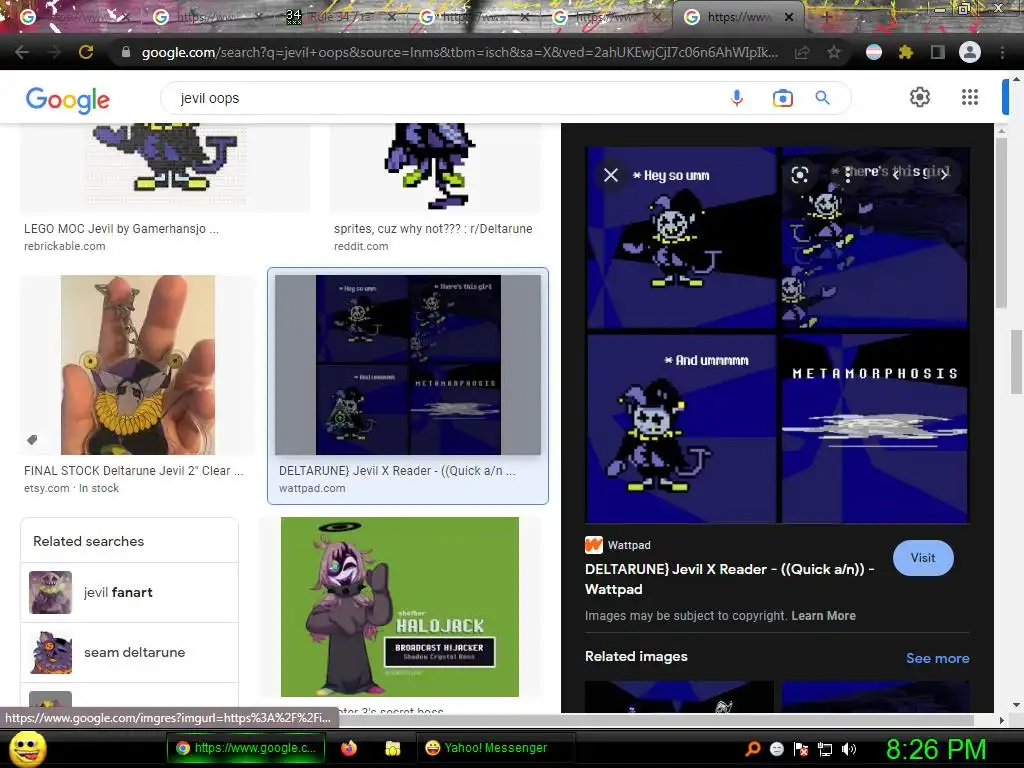Screen dimensions: 1024x768
Task: Open a new browser tab
Action: tap(827, 18)
